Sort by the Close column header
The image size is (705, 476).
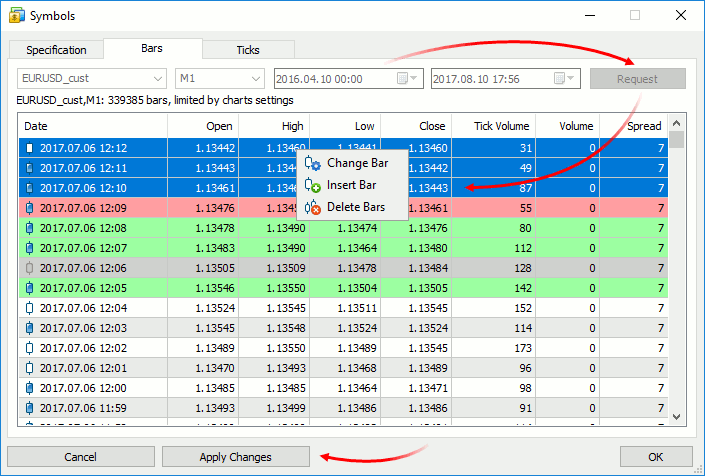coord(416,126)
